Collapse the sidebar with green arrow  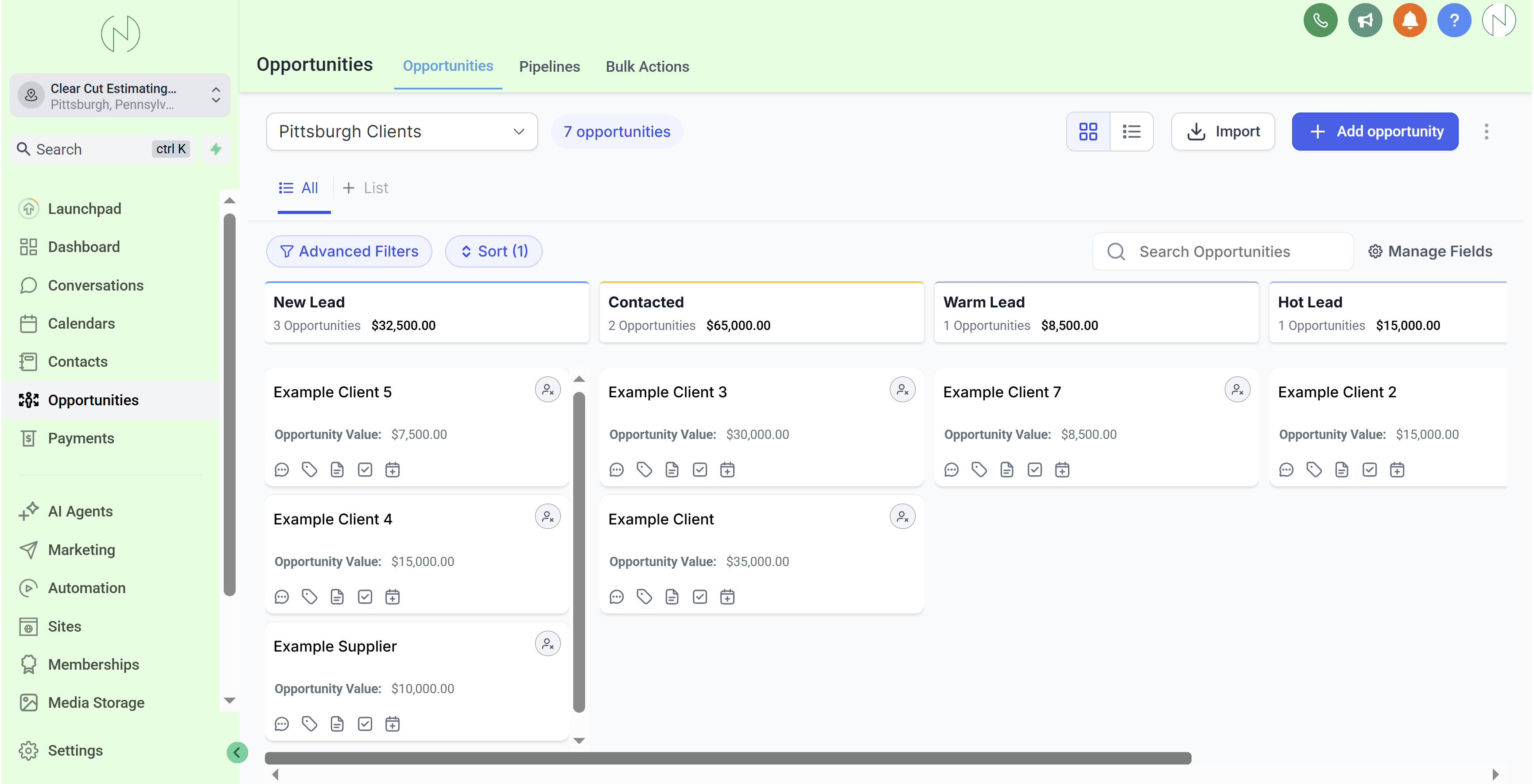237,753
